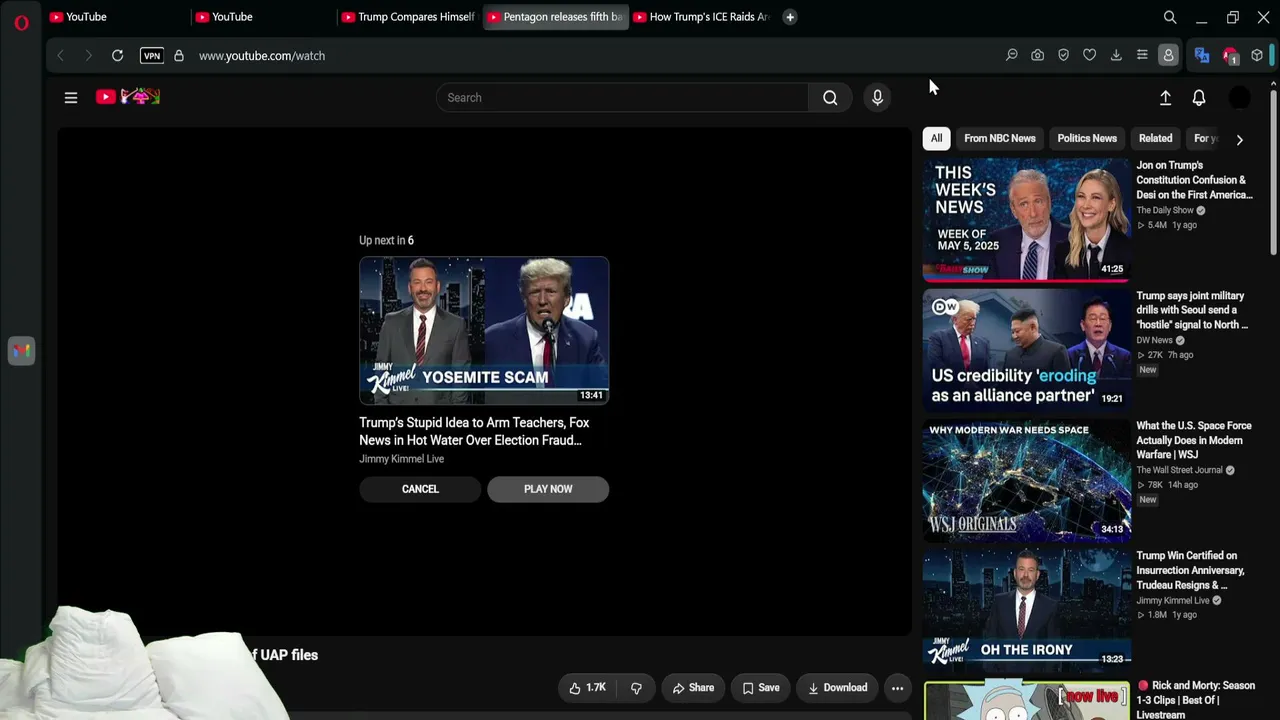Share this video

pyautogui.click(x=693, y=688)
